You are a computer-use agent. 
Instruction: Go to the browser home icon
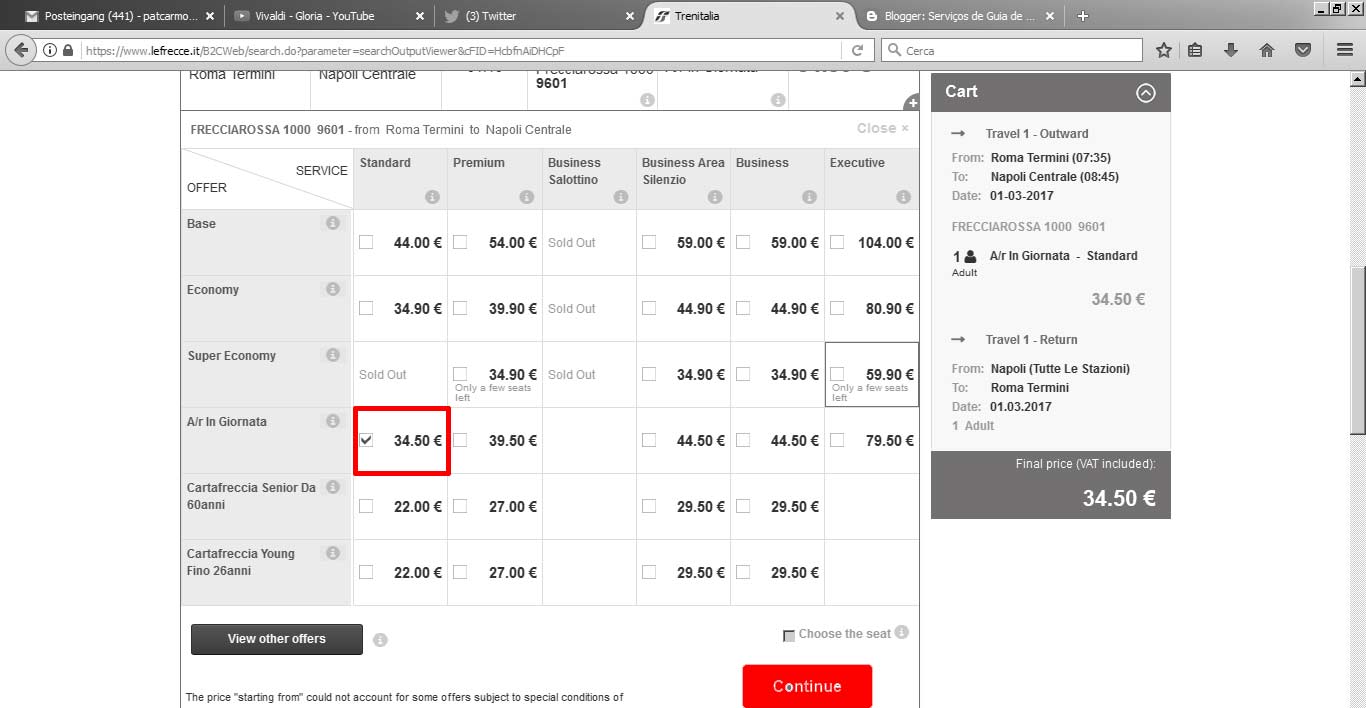[1267, 50]
